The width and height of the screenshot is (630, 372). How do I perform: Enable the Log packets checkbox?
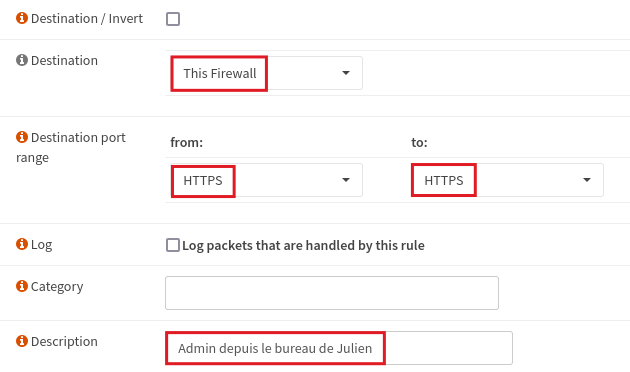[x=173, y=245]
